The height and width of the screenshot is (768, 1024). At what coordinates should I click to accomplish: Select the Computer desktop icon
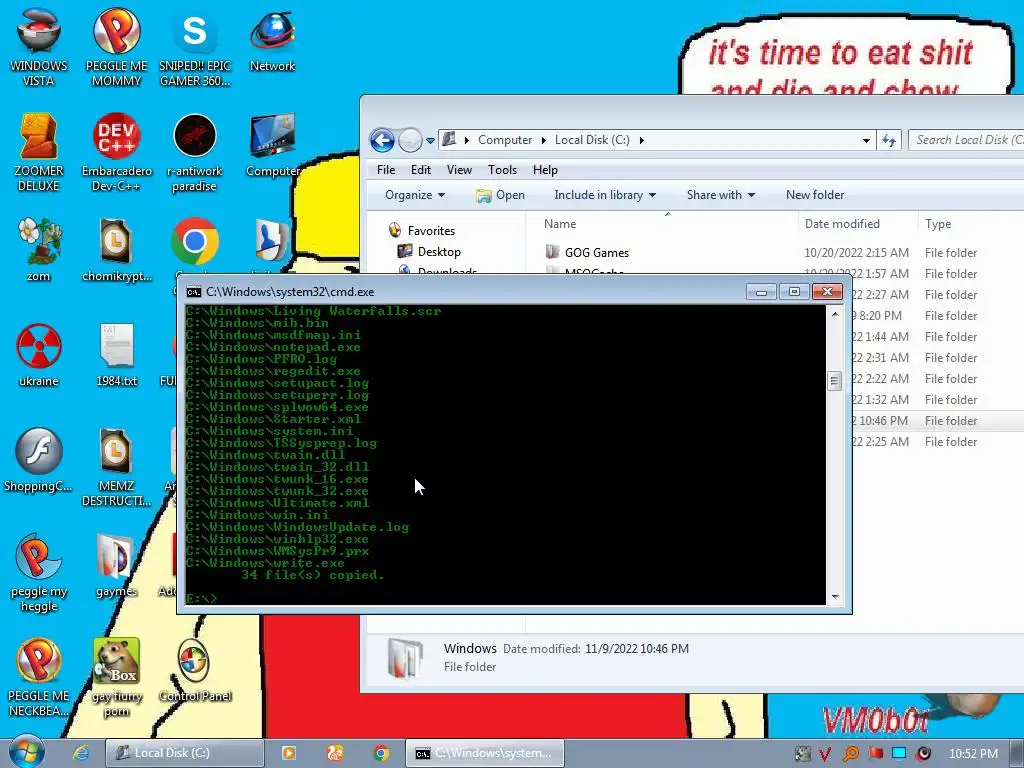272,146
